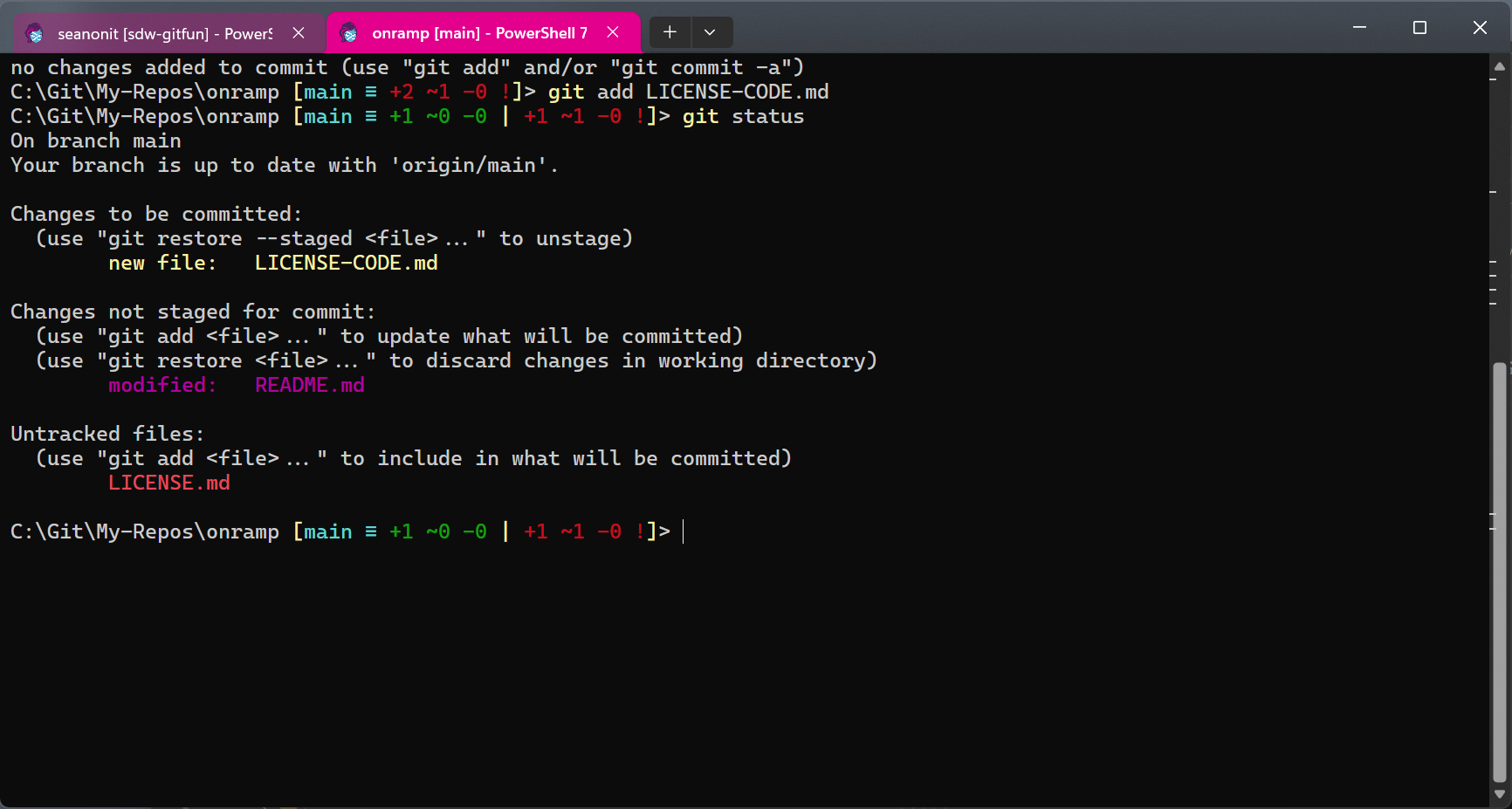Open the new tab profile dropdown chevron

pos(710,31)
